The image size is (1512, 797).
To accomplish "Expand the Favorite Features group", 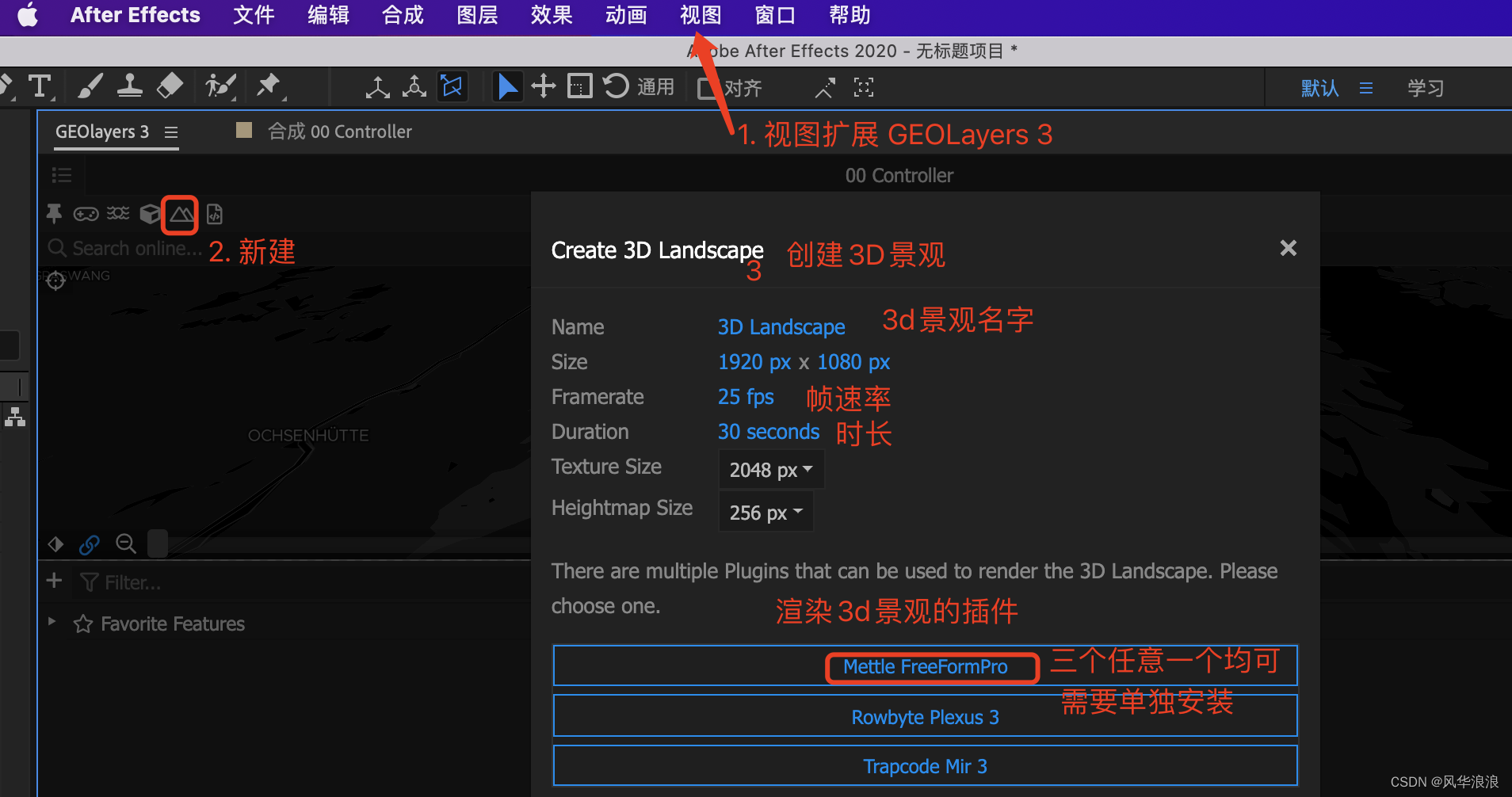I will [x=52, y=622].
